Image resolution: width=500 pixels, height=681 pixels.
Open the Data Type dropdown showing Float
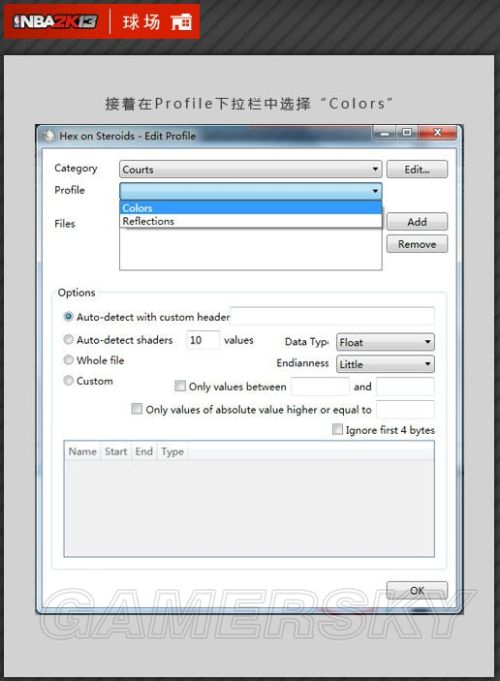click(x=385, y=342)
